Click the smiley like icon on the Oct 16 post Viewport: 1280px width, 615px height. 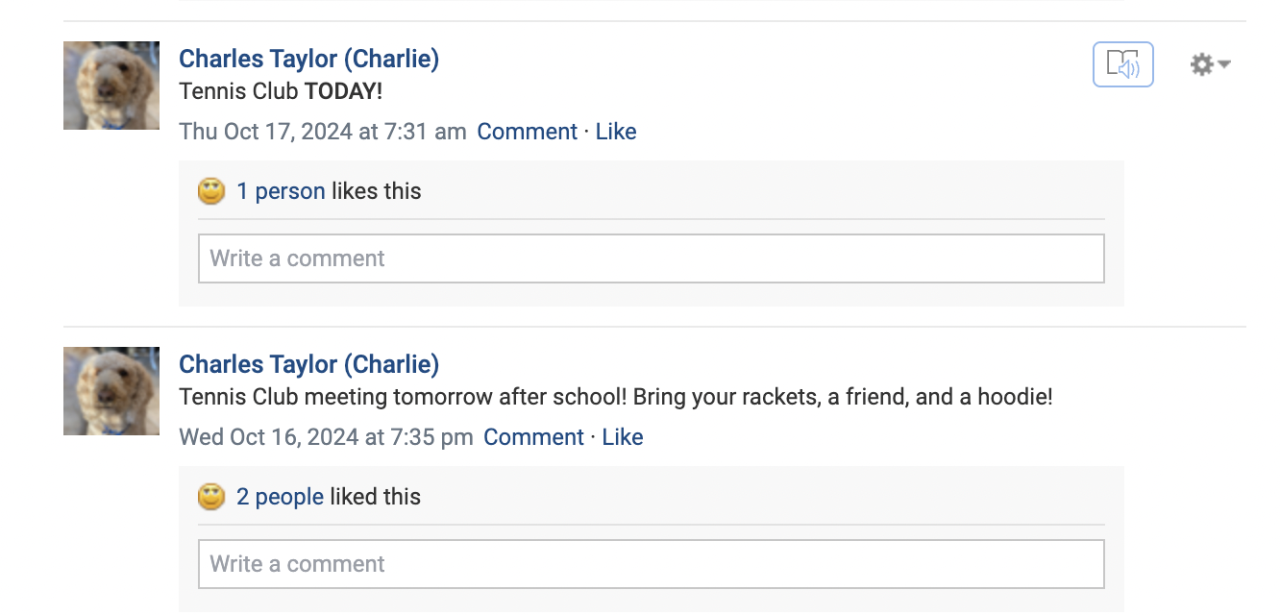click(x=211, y=497)
